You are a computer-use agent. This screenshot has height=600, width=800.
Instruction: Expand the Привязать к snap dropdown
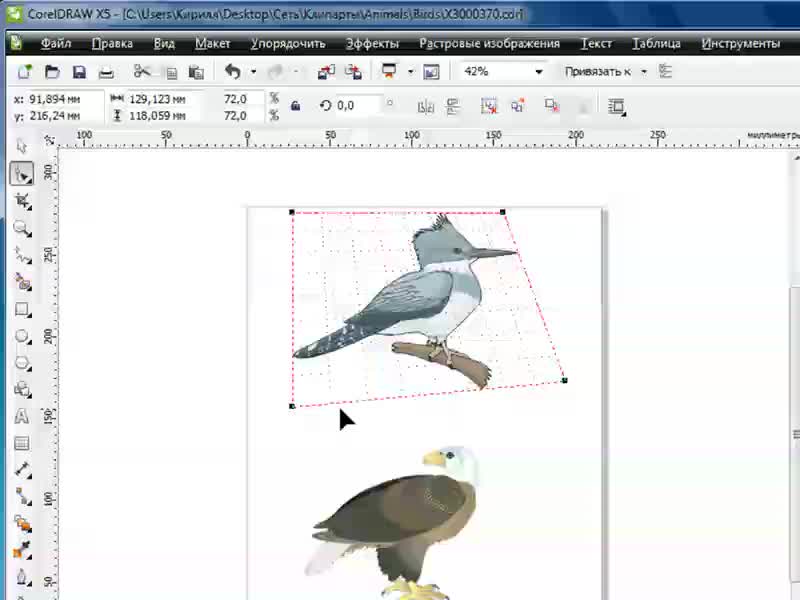click(x=644, y=72)
